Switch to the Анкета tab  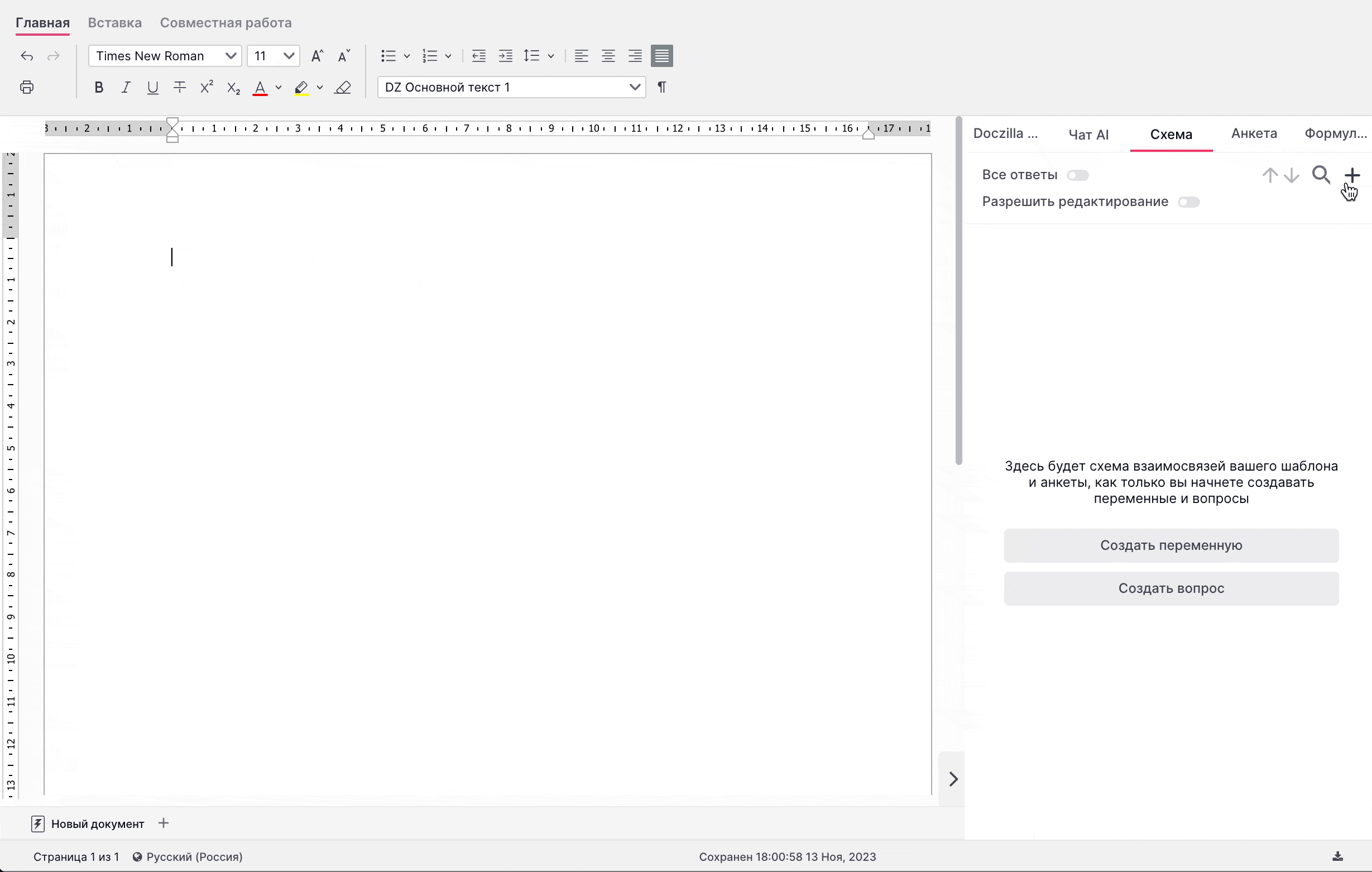[1254, 133]
